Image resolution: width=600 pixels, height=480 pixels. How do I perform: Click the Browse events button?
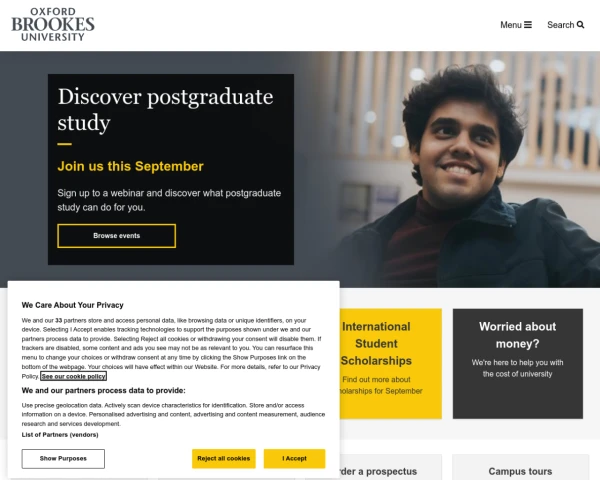point(116,236)
